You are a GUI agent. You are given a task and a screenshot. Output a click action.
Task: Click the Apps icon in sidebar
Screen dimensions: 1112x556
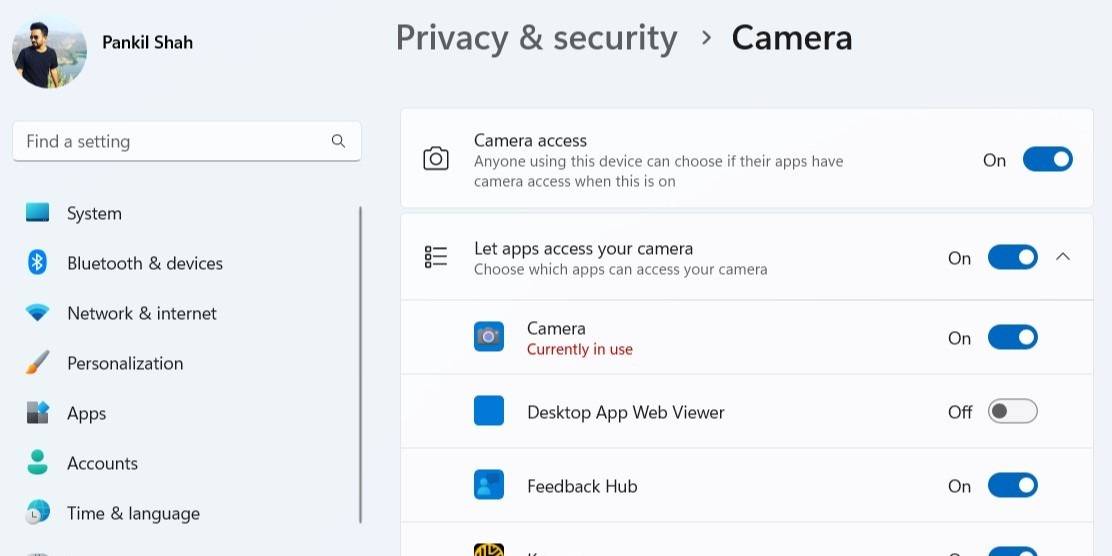pyautogui.click(x=38, y=413)
